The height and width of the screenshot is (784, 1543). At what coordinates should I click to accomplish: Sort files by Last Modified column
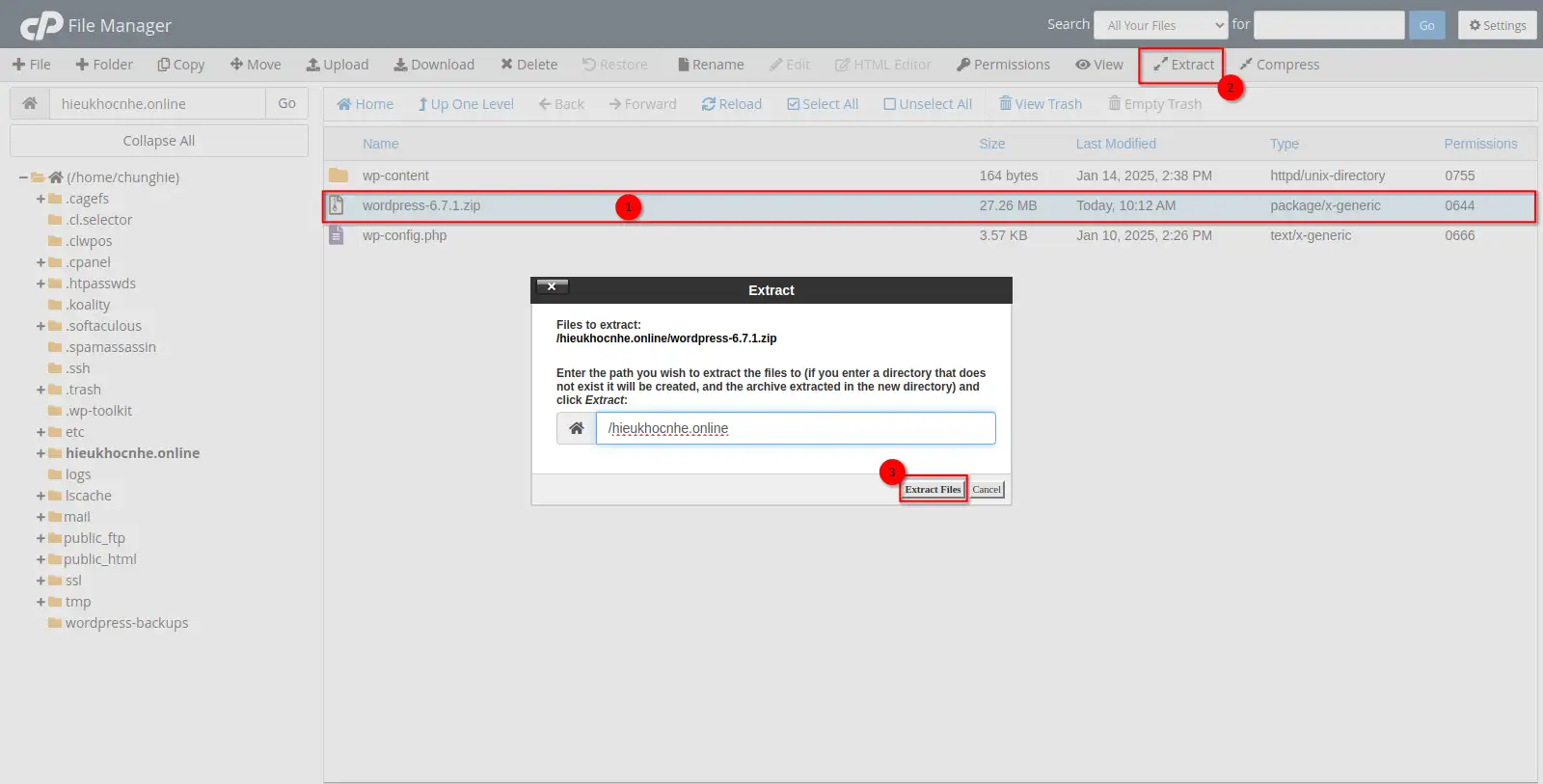coord(1116,144)
